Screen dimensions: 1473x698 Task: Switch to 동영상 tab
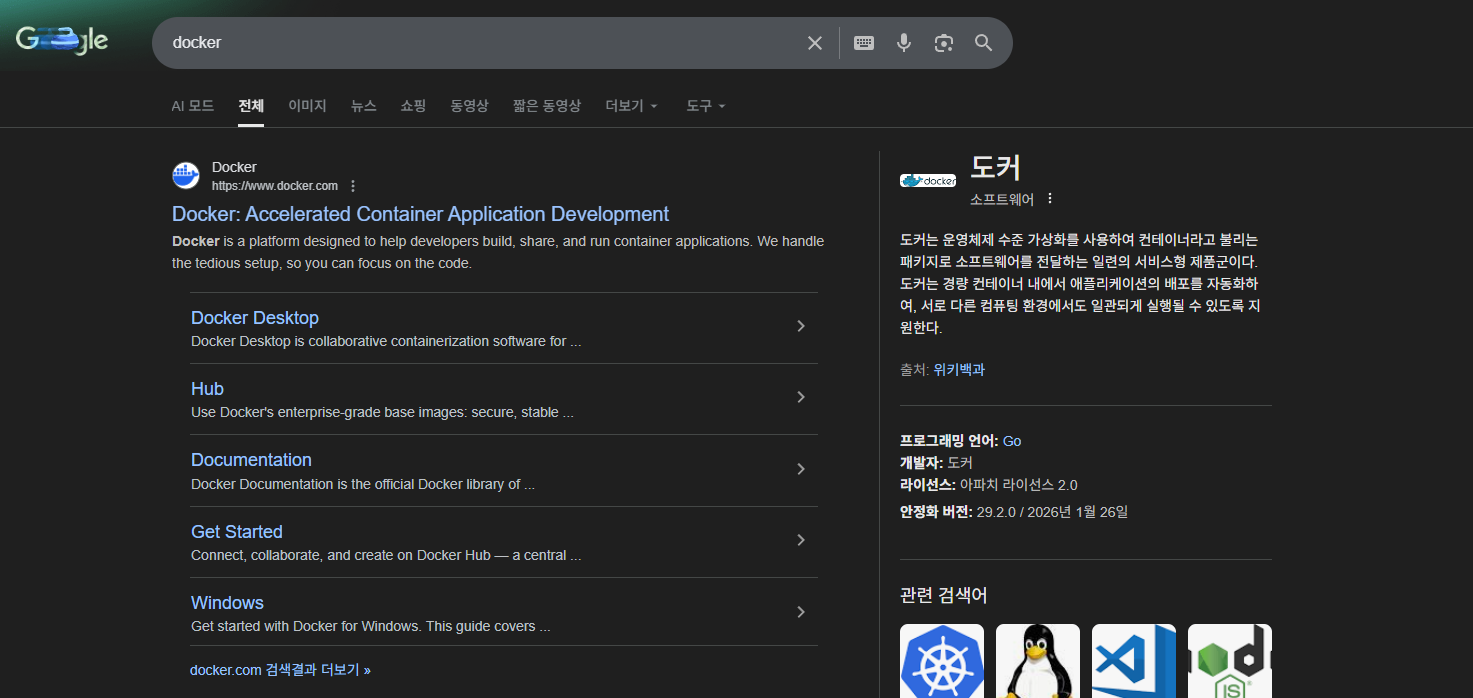(469, 105)
